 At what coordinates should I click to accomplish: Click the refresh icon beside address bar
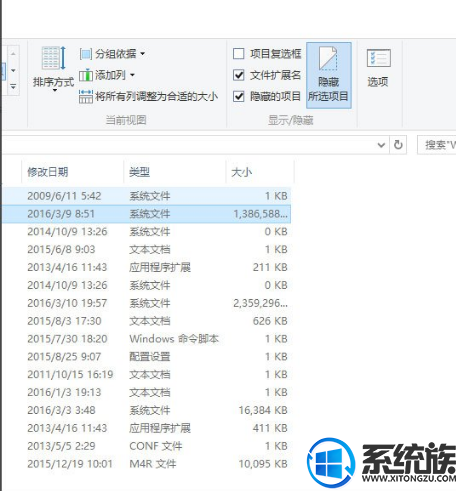(x=398, y=145)
